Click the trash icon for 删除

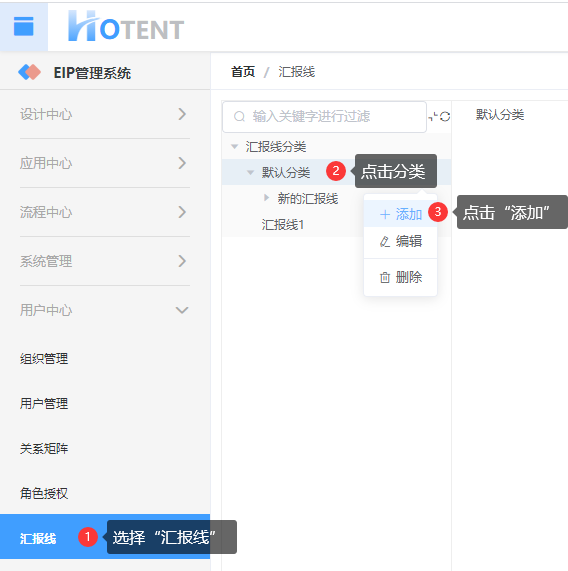click(385, 277)
